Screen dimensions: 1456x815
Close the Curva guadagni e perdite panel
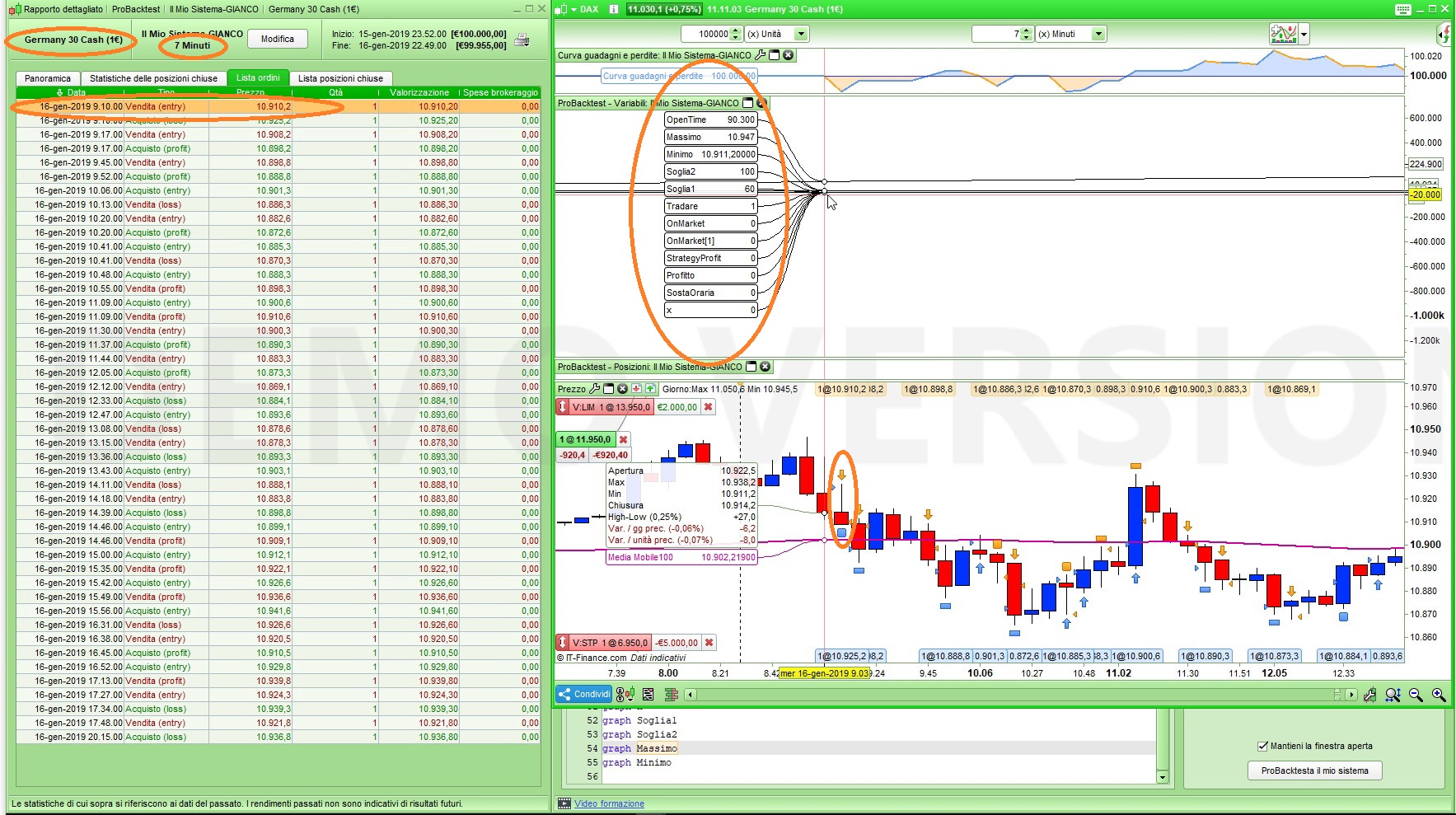[x=789, y=55]
